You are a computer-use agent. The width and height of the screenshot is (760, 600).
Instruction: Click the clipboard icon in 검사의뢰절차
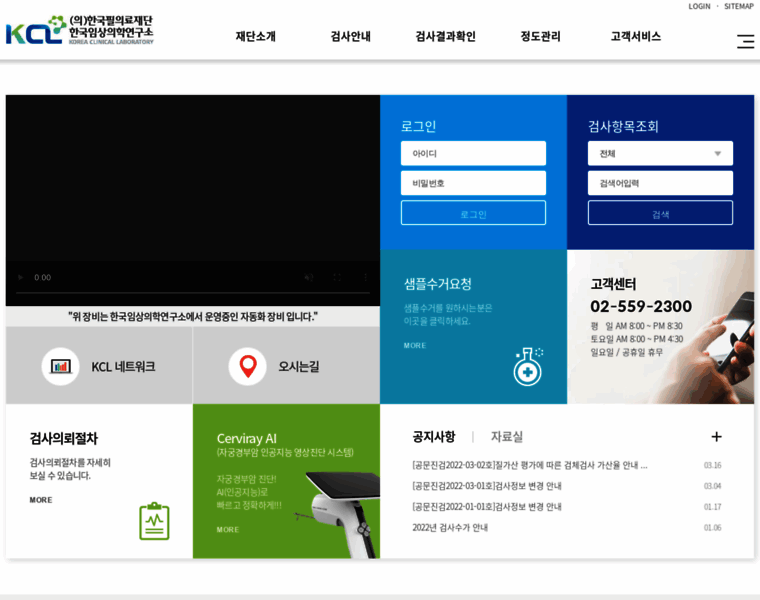click(x=154, y=521)
